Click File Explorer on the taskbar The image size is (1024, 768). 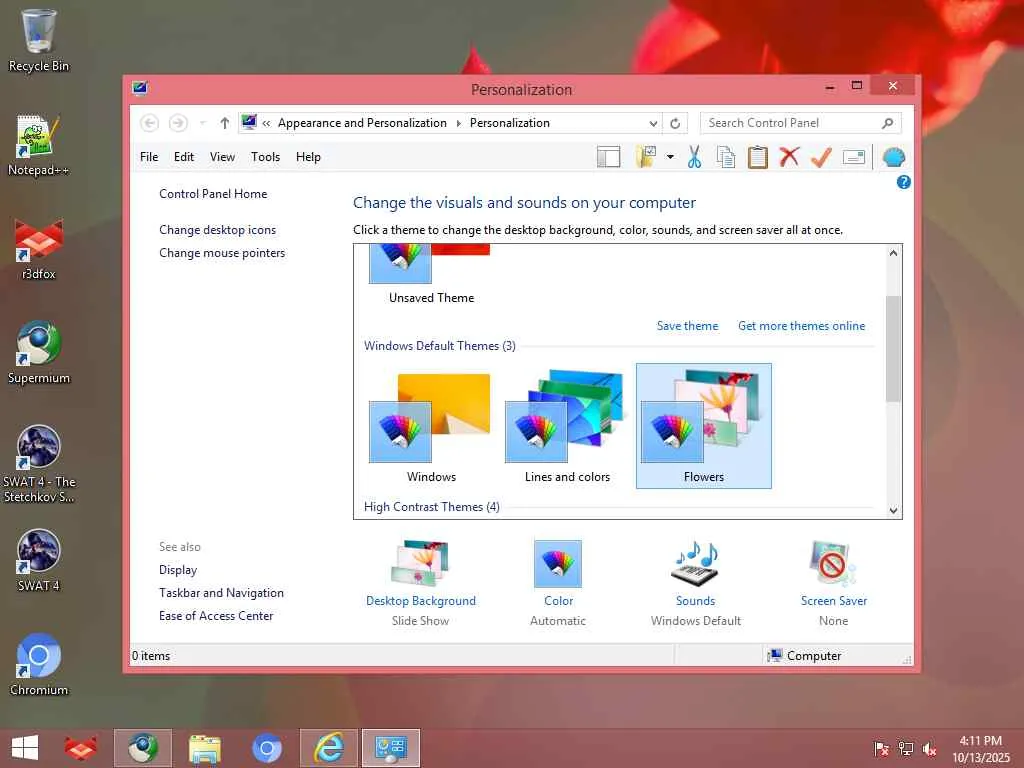pos(204,748)
